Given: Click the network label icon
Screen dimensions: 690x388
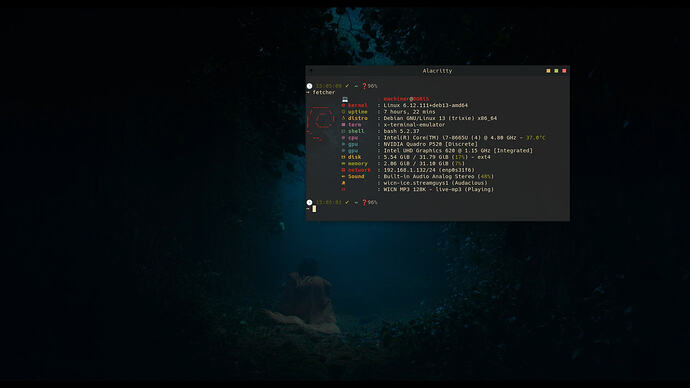Looking at the screenshot, I should (x=344, y=170).
